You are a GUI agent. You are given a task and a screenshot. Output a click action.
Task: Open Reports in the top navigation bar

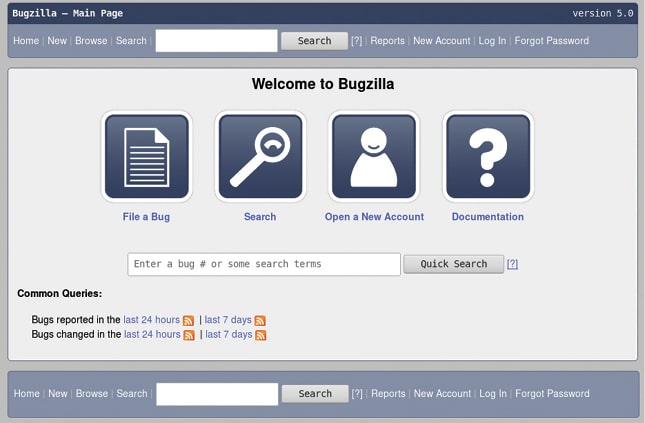387,41
